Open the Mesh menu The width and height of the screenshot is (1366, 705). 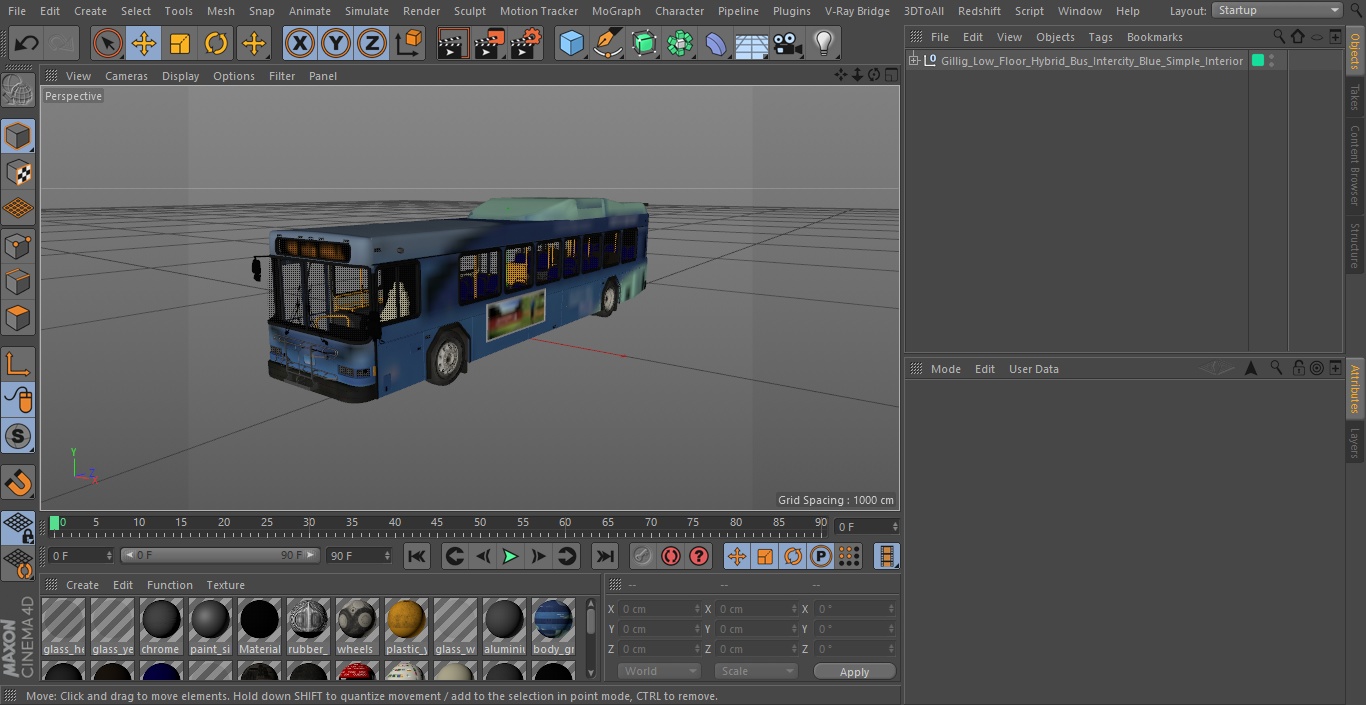coord(220,11)
